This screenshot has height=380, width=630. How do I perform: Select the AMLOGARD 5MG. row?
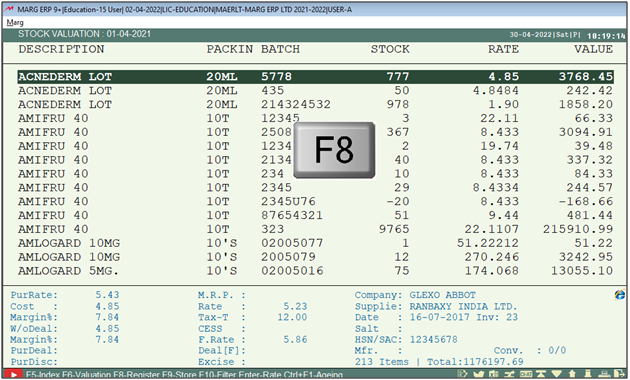tap(315, 271)
